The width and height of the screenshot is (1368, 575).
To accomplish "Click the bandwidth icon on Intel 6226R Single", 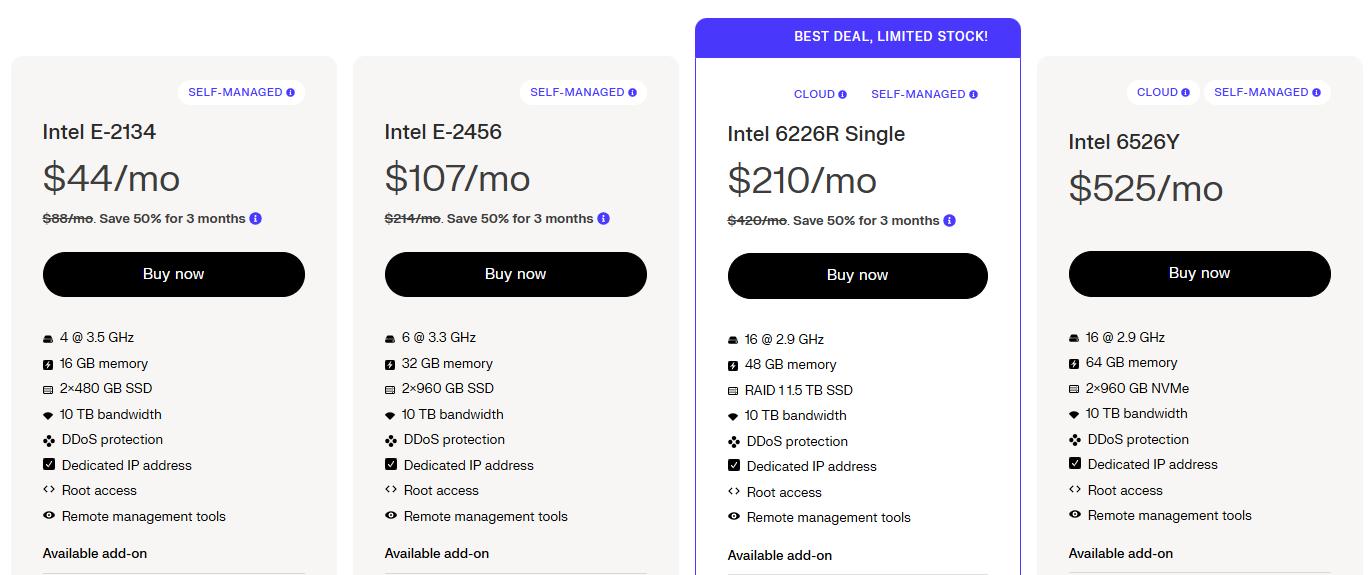I will [x=734, y=416].
